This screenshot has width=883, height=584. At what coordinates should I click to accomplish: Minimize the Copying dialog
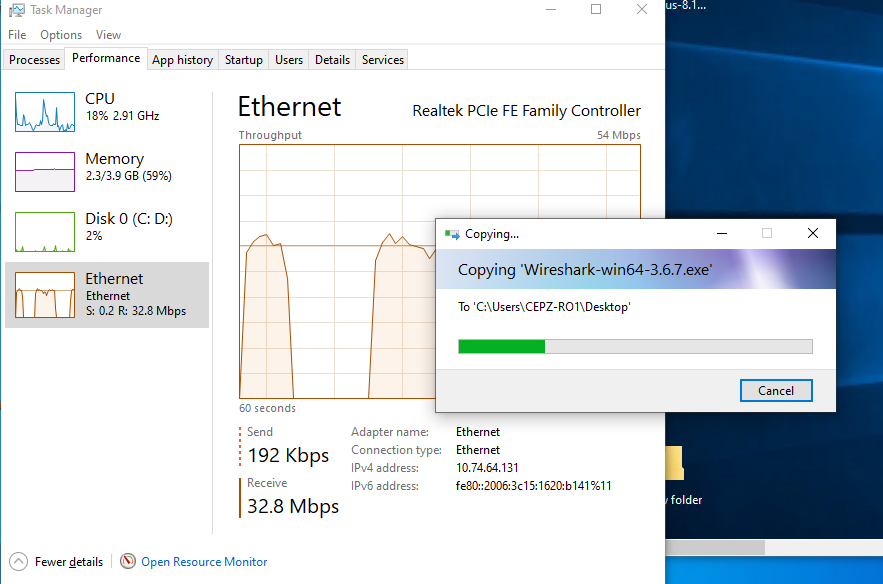click(722, 233)
